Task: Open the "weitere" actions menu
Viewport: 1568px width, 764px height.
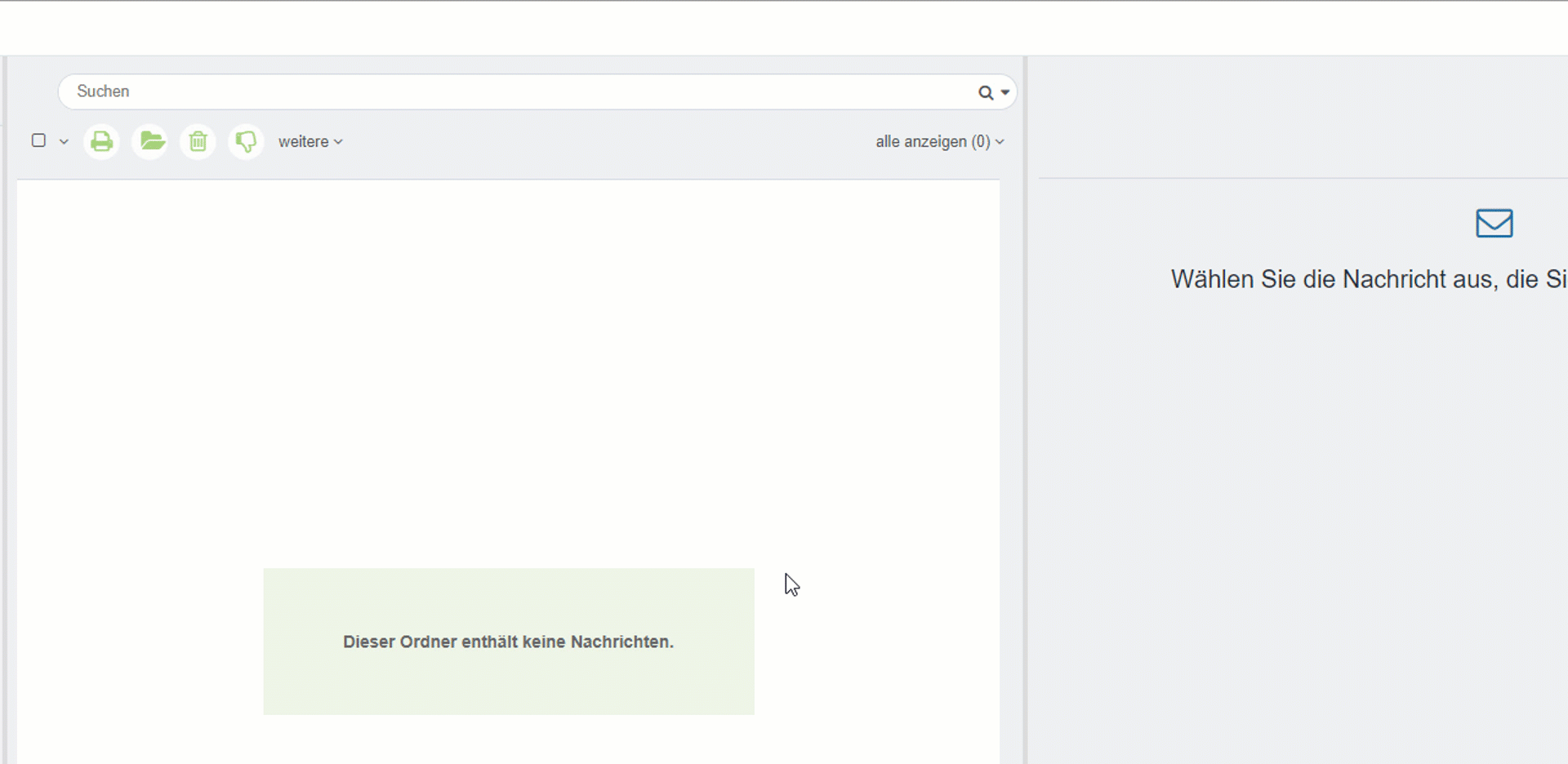Action: 310,142
